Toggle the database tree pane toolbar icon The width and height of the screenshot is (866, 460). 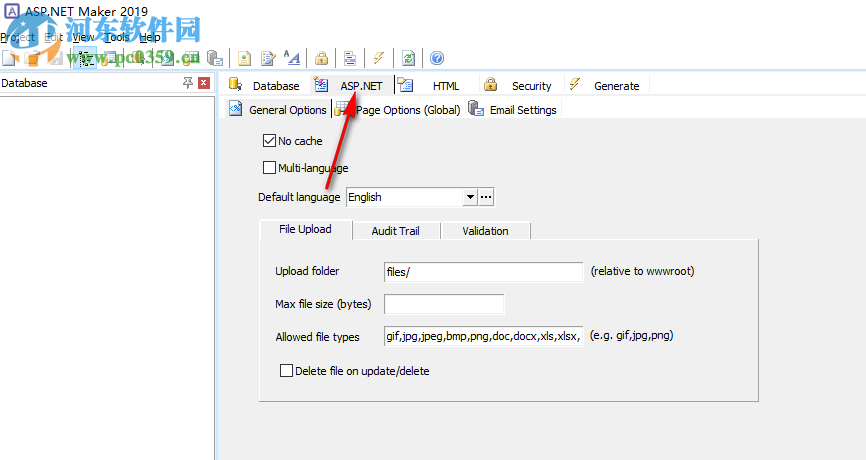(85, 58)
